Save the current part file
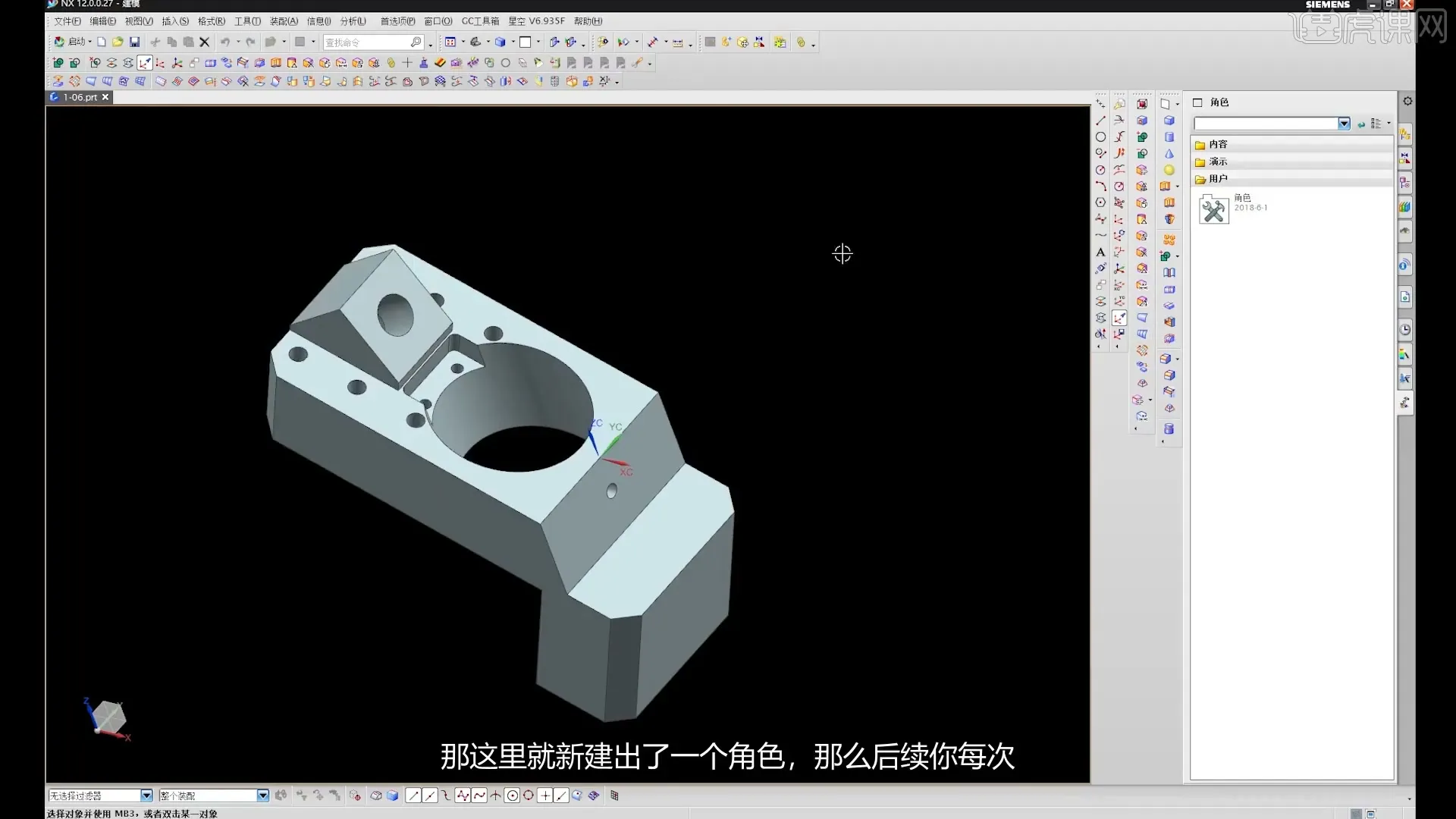Image resolution: width=1456 pixels, height=819 pixels. click(135, 42)
